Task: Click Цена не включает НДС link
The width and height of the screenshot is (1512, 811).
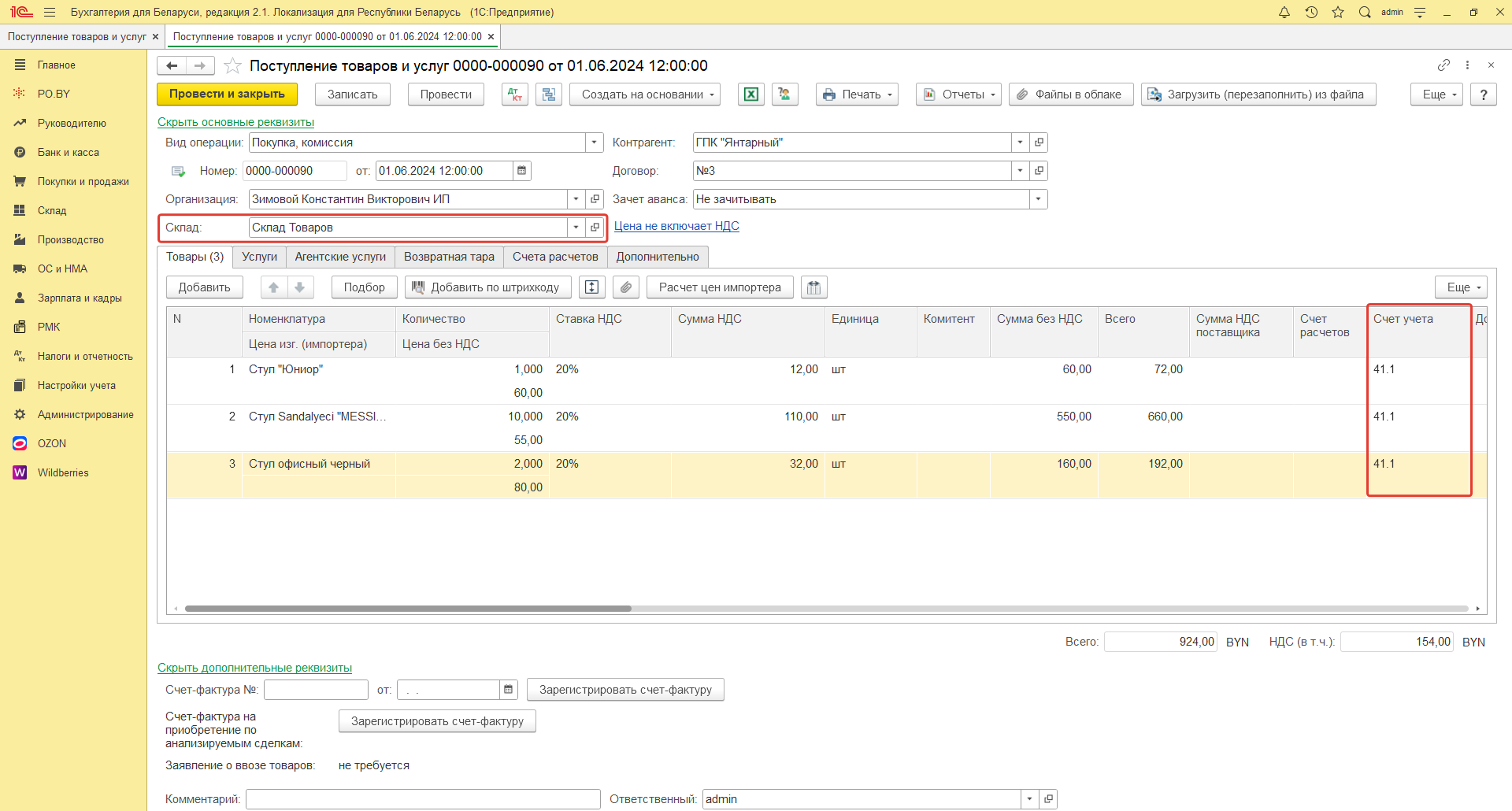Action: tap(676, 226)
